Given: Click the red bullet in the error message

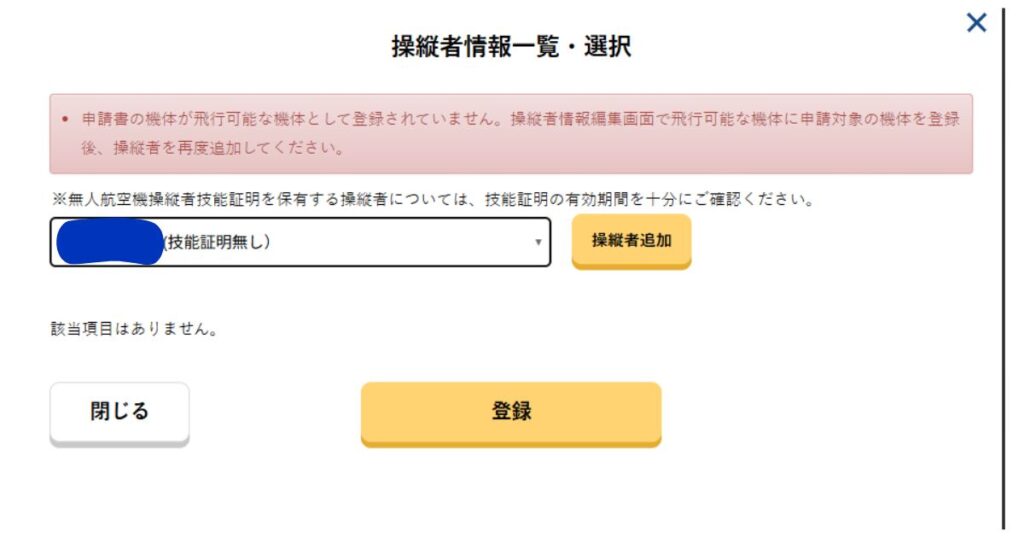Looking at the screenshot, I should point(64,120).
